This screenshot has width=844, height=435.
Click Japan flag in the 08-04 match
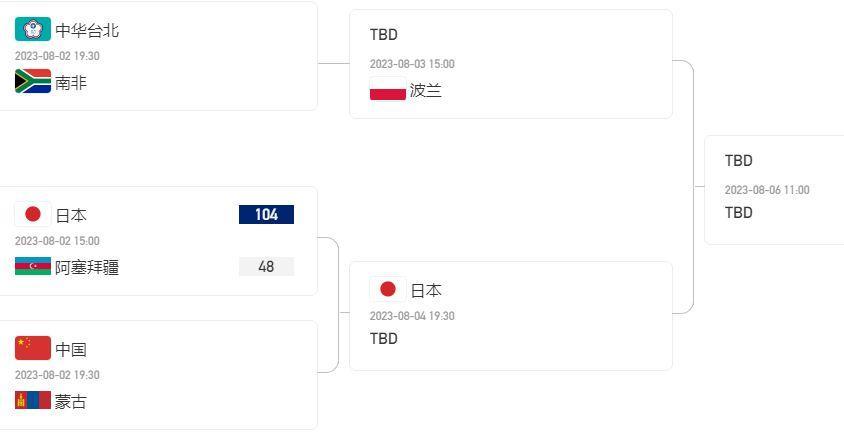388,290
